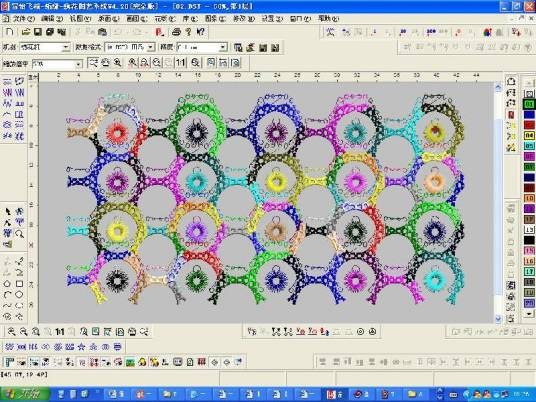536x402 pixels.
Task: Click the house-shaped icon atop the right panel
Action: coord(511,81)
